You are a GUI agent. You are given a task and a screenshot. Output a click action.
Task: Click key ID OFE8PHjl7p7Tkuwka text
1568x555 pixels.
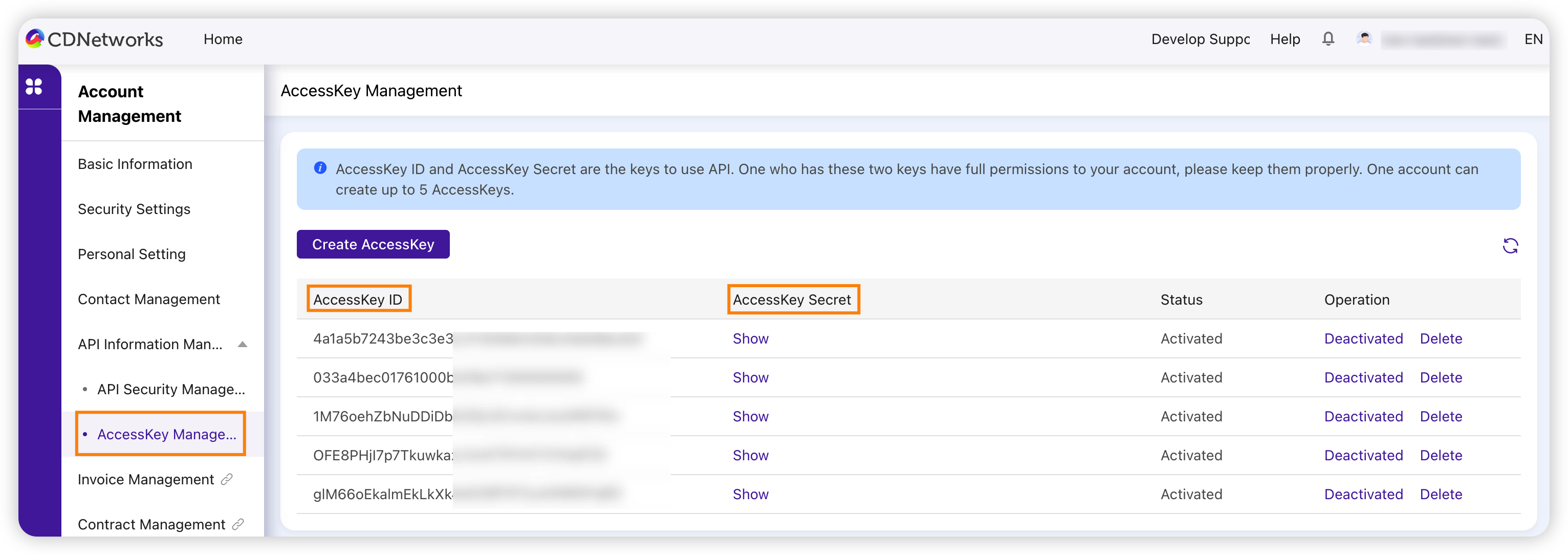[383, 456]
